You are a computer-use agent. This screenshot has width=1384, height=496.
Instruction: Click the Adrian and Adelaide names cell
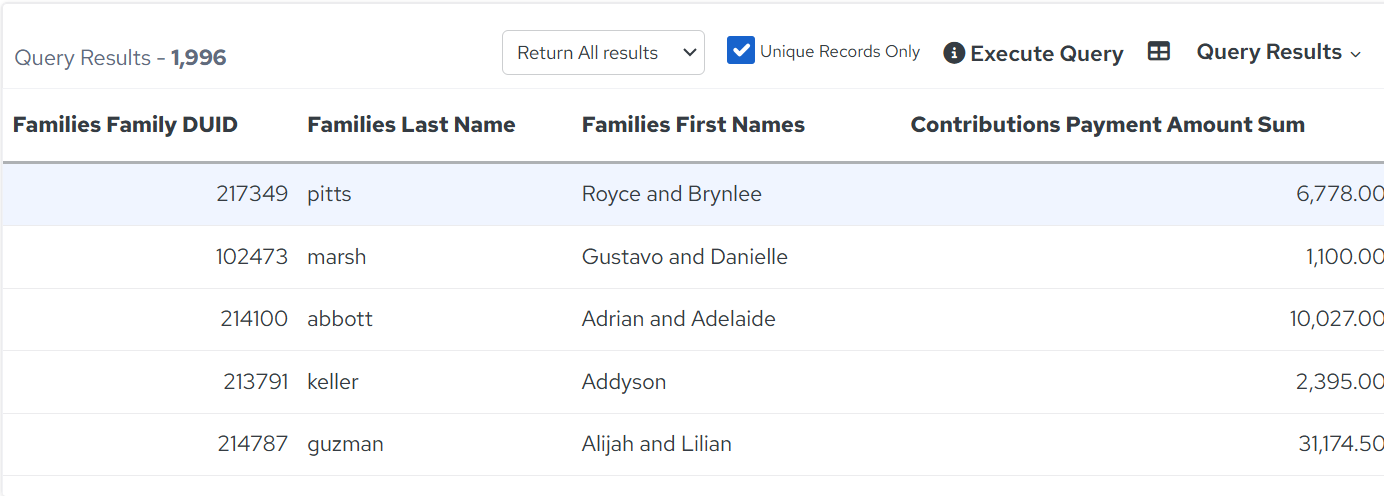pos(678,319)
